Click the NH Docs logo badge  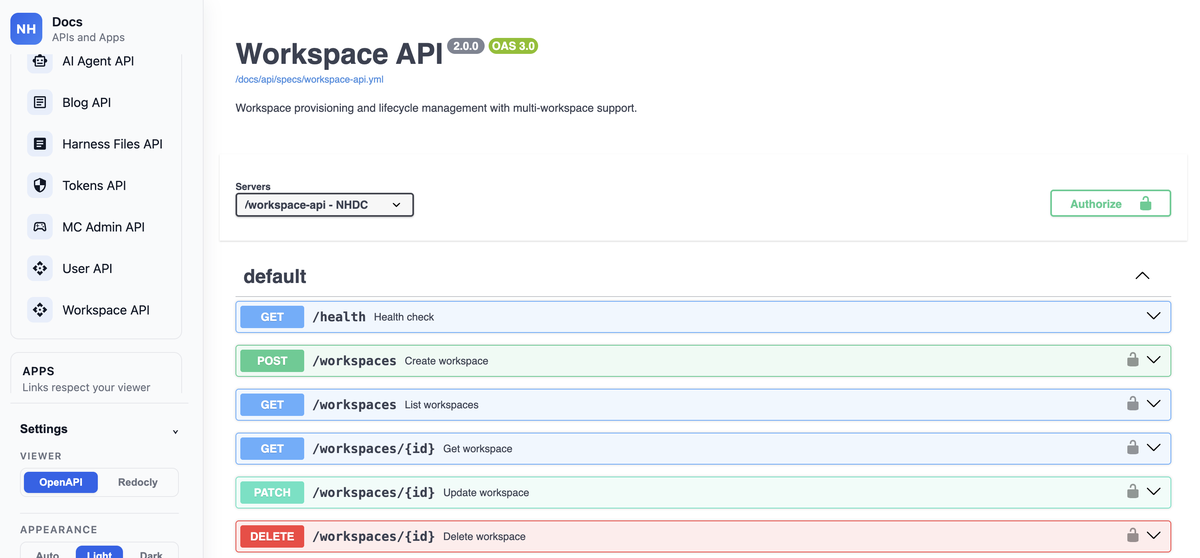[x=26, y=29]
